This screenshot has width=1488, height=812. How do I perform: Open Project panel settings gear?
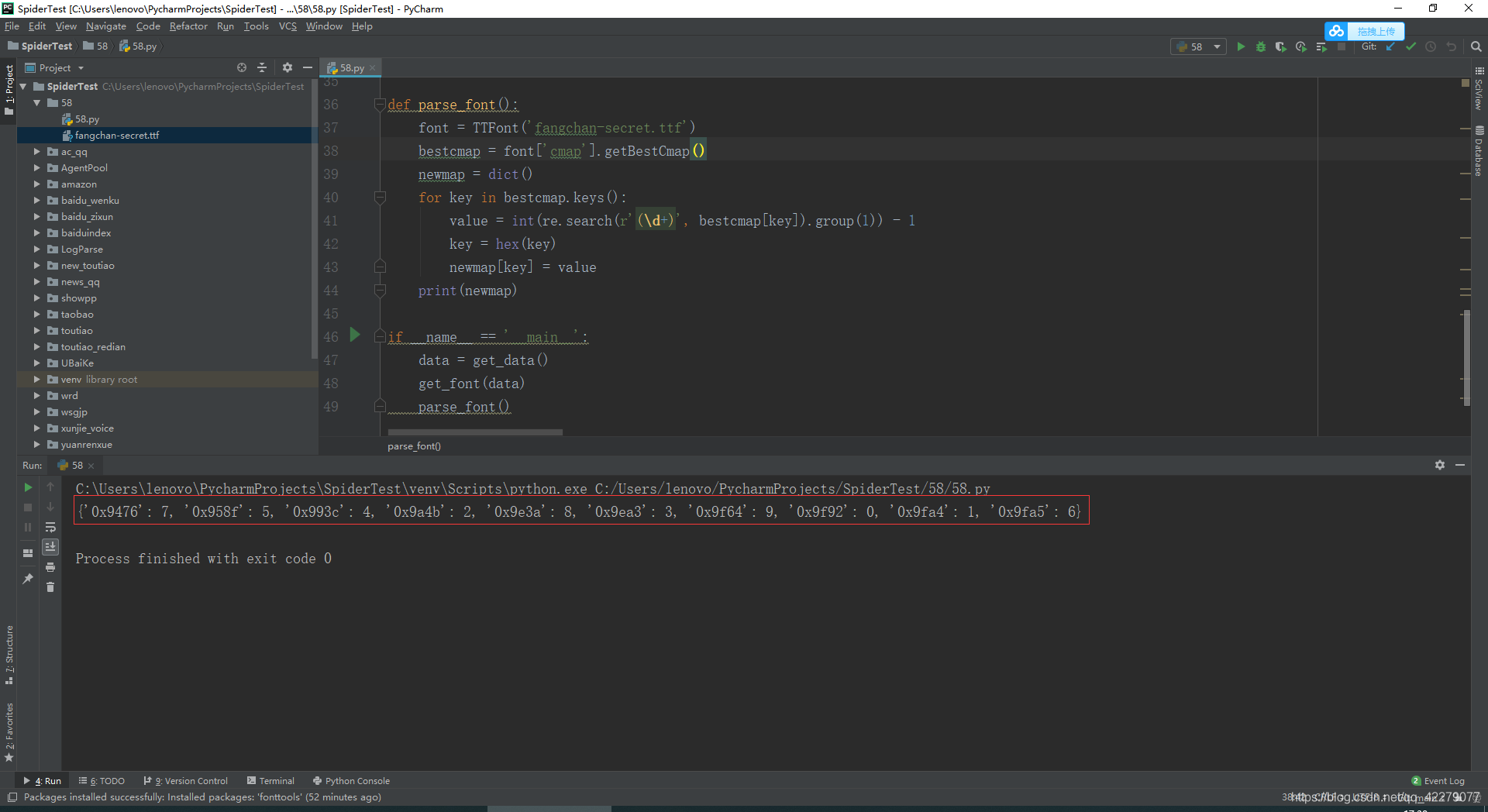pyautogui.click(x=288, y=67)
